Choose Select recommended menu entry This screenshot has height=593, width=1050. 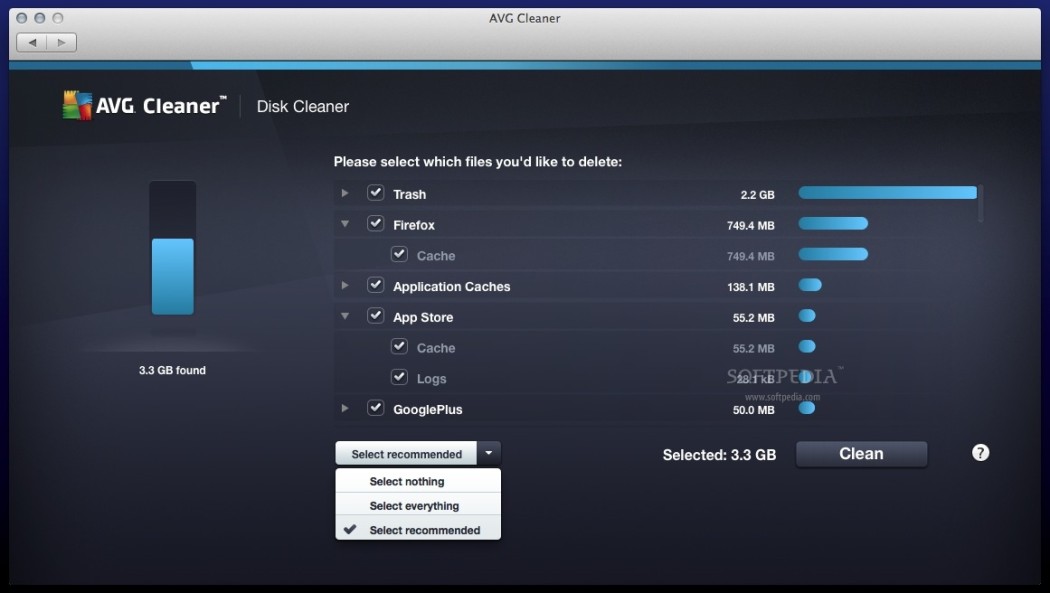(418, 529)
